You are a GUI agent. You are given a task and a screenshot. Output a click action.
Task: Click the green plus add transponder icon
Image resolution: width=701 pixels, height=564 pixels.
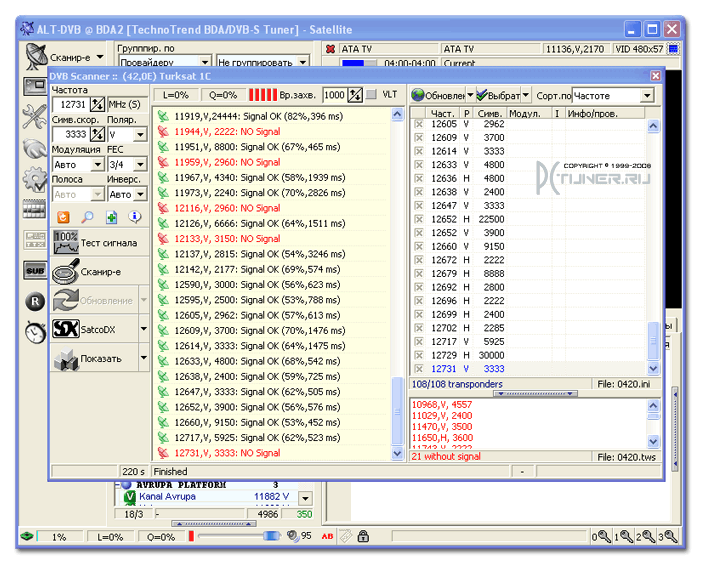[x=111, y=217]
